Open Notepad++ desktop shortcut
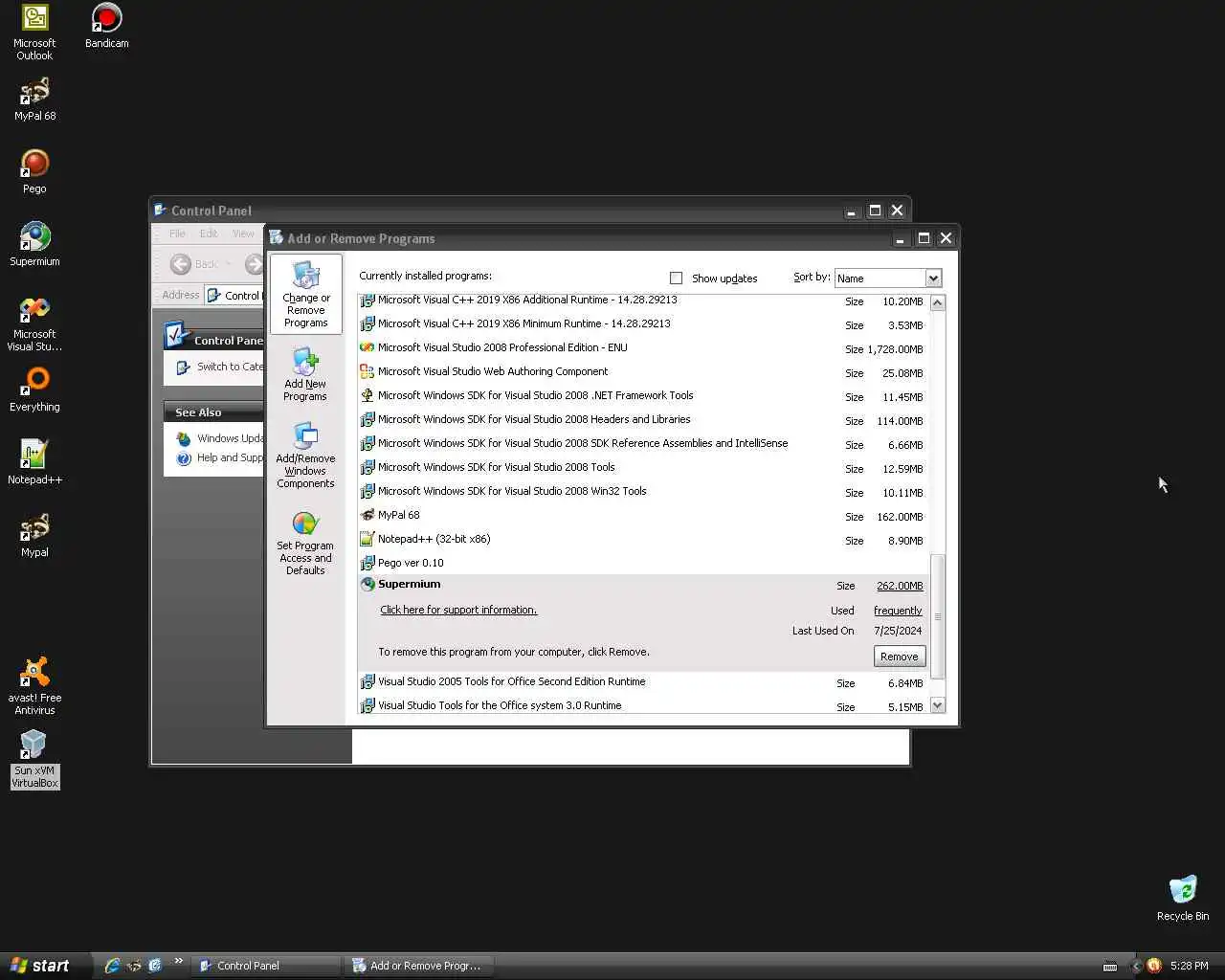This screenshot has height=980, width=1225. tap(34, 462)
